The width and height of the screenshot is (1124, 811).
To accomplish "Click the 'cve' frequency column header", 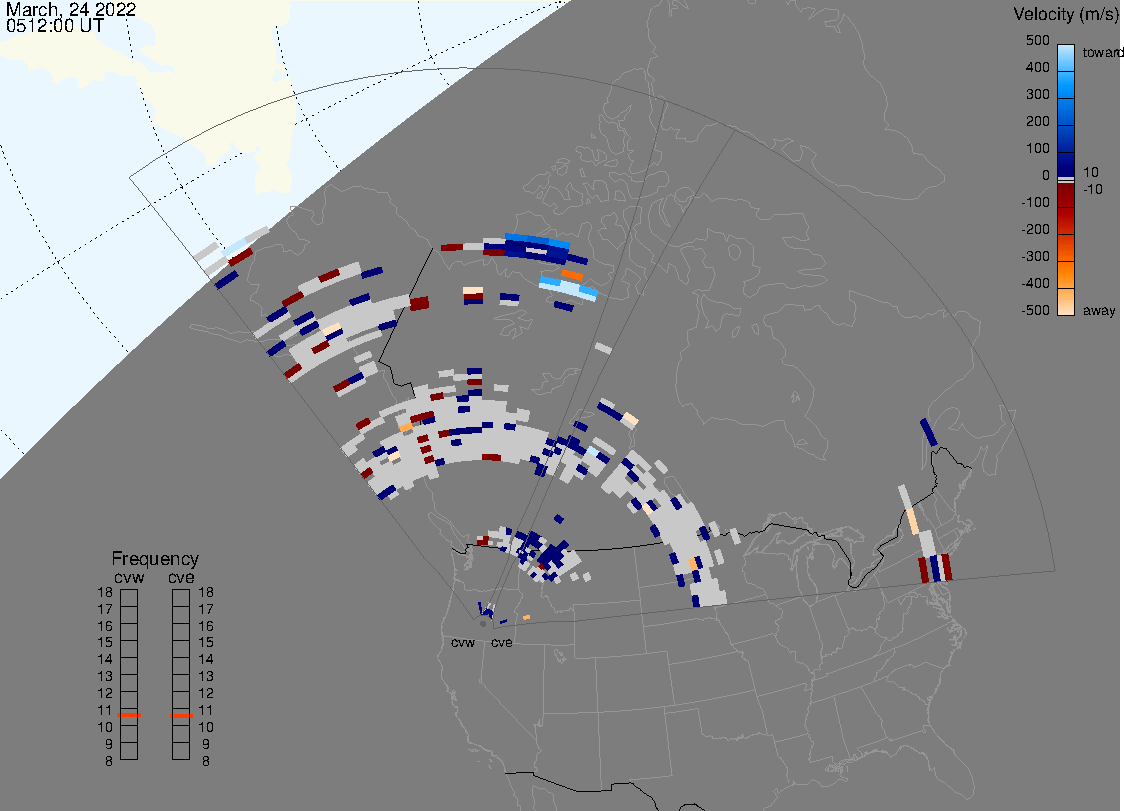I will click(181, 577).
